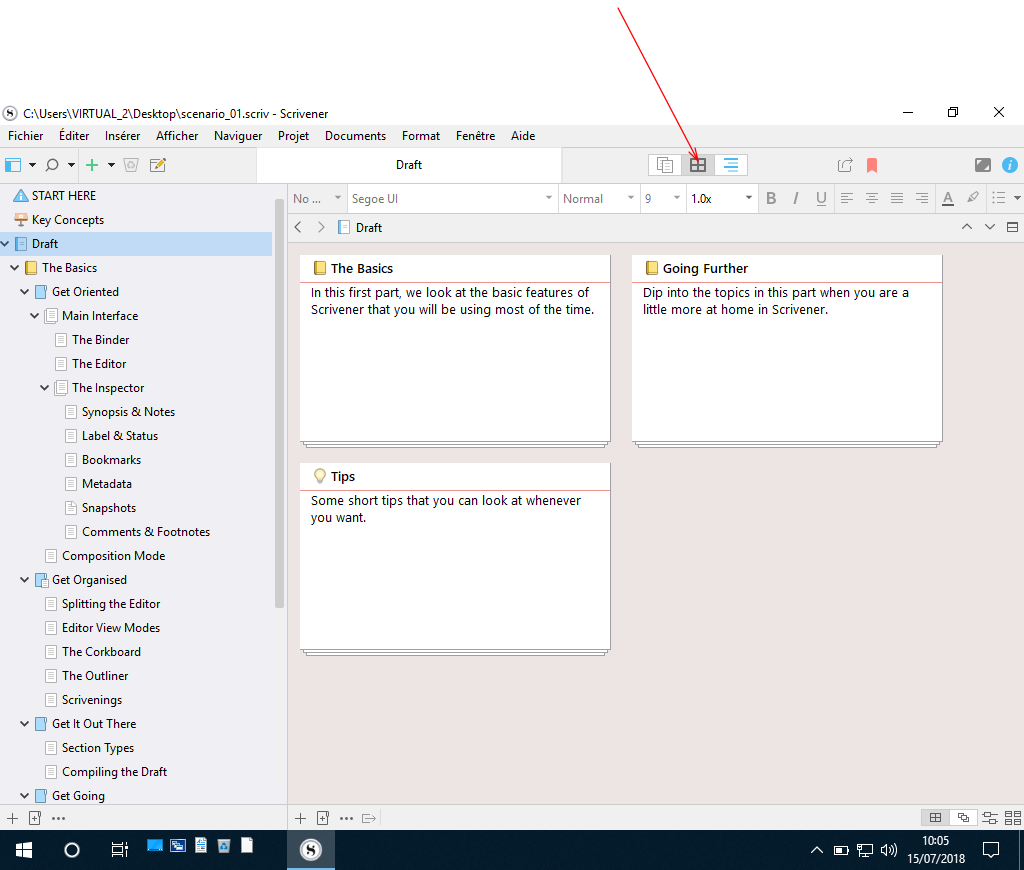This screenshot has width=1024, height=870.
Task: Go forward in editor history
Action: [321, 227]
